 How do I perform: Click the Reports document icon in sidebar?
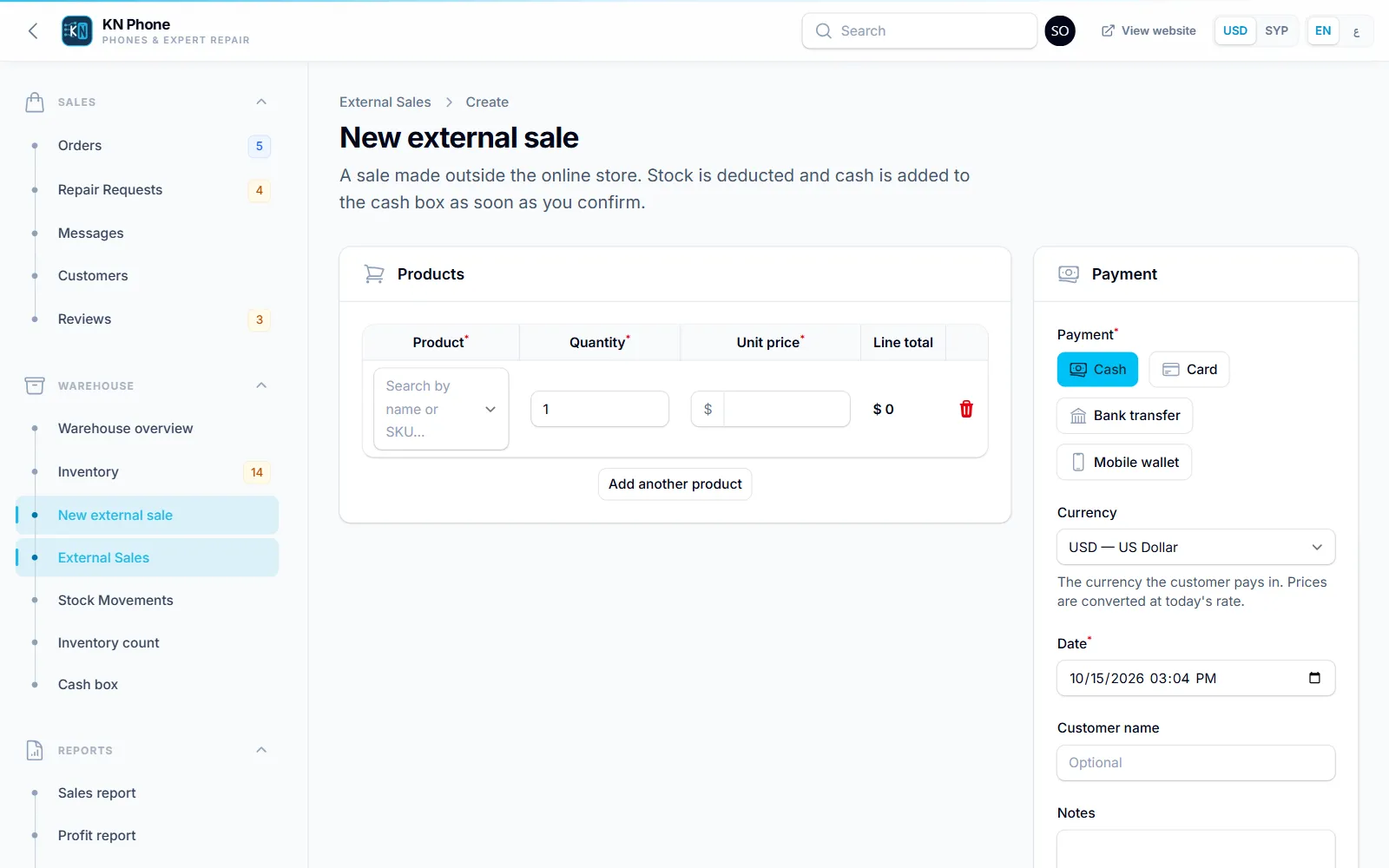coord(35,750)
